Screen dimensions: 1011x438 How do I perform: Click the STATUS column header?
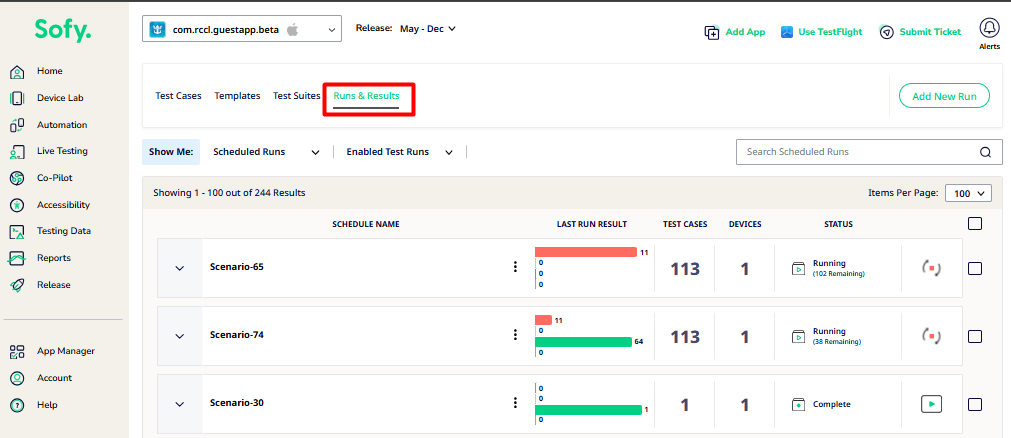(838, 224)
